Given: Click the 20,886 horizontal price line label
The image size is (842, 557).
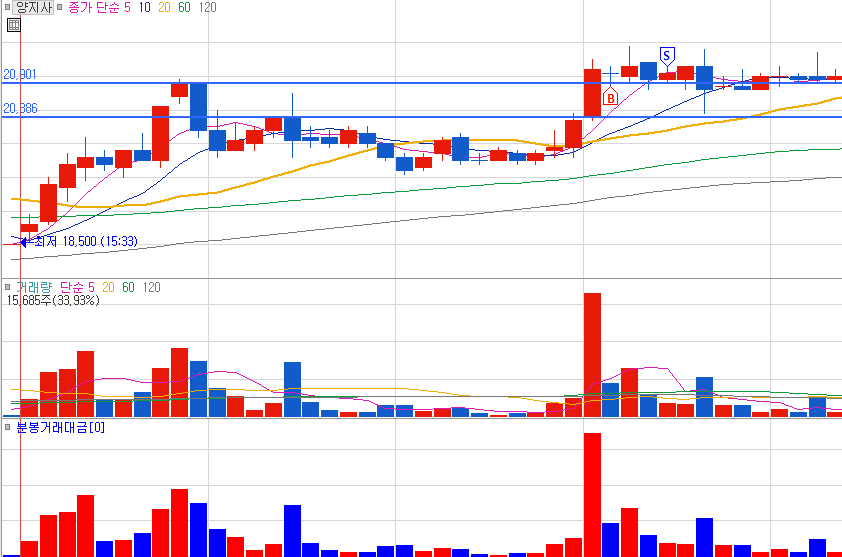Looking at the screenshot, I should [20, 108].
